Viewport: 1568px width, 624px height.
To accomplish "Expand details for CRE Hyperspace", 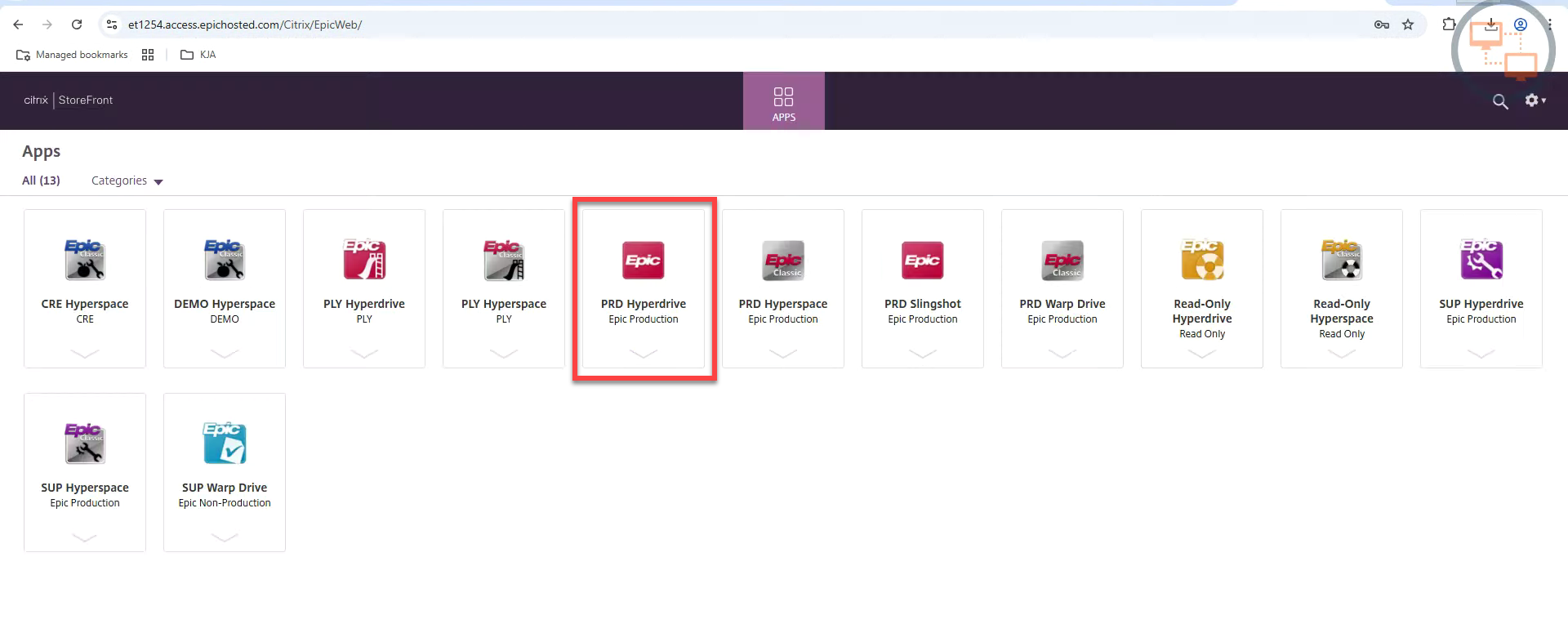I will coord(85,354).
